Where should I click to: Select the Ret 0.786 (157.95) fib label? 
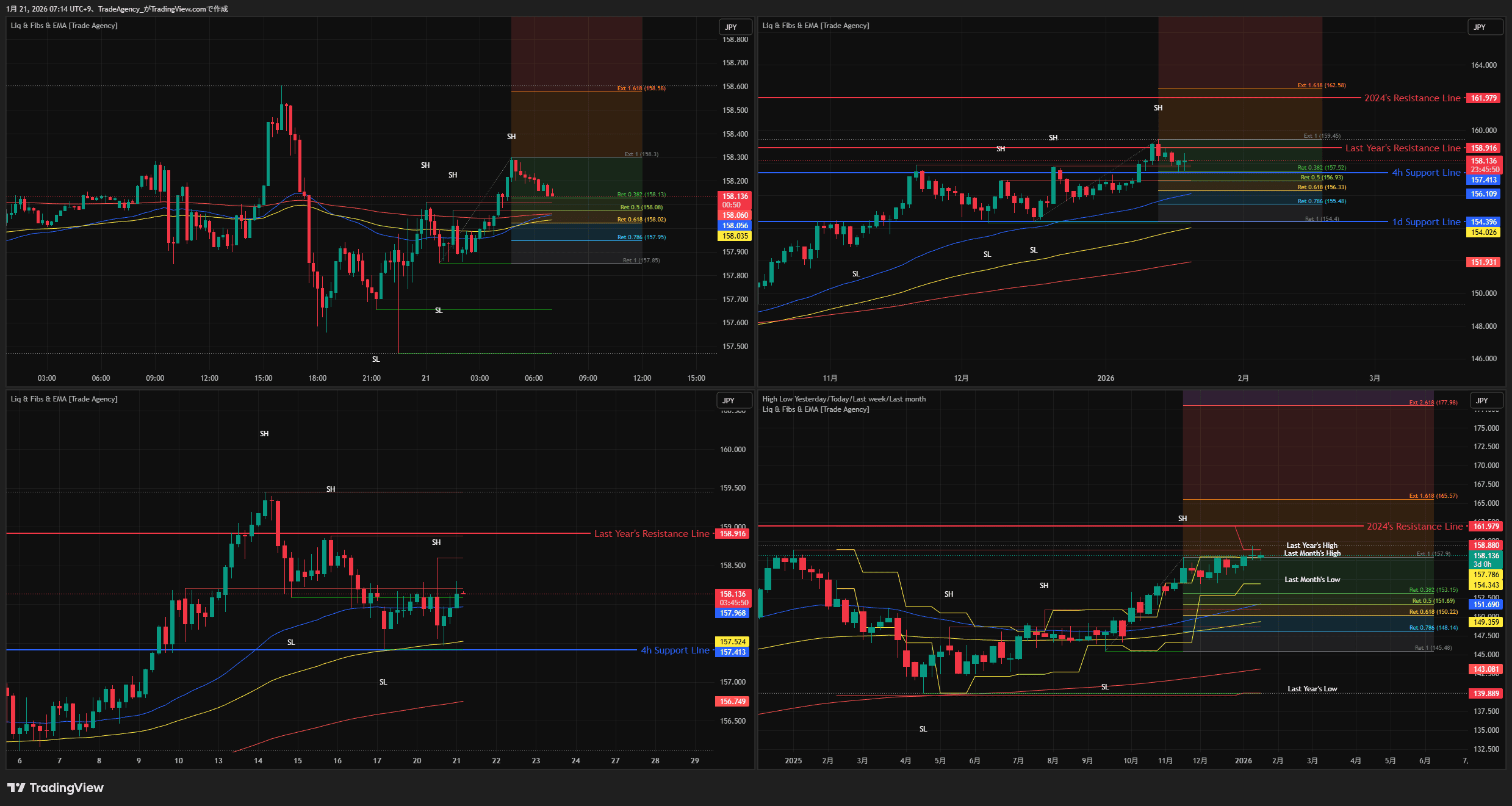[641, 237]
